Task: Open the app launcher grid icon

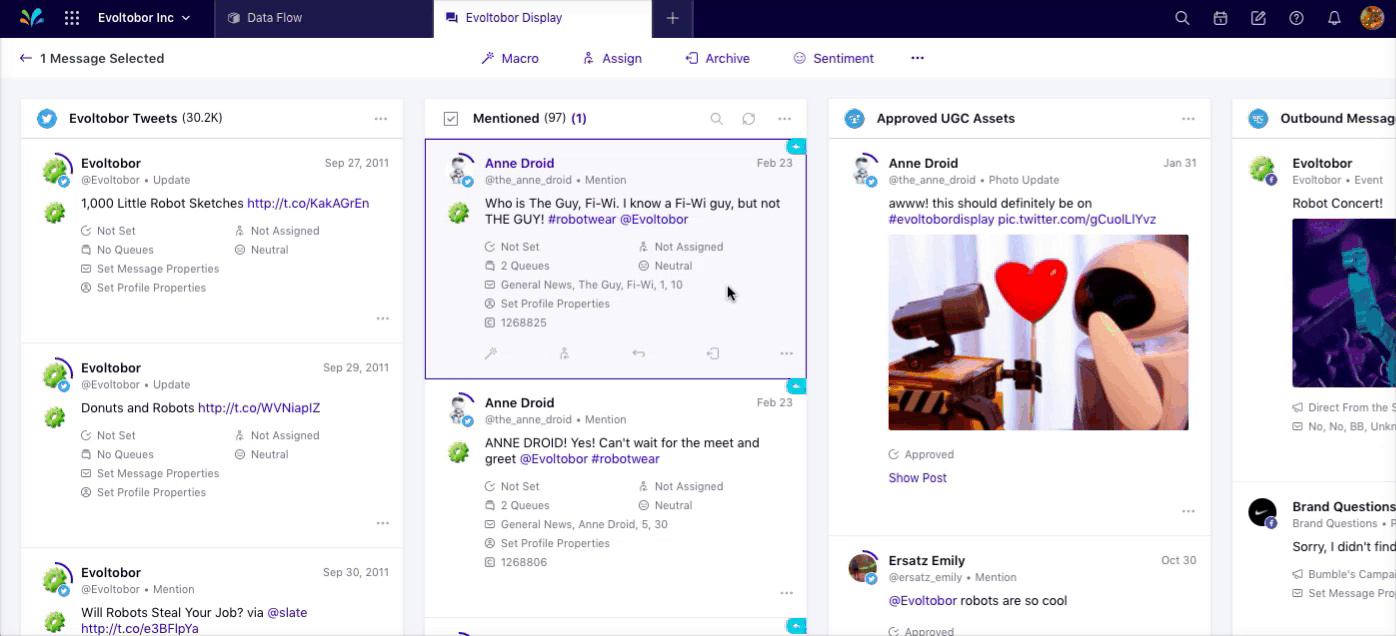Action: point(72,18)
